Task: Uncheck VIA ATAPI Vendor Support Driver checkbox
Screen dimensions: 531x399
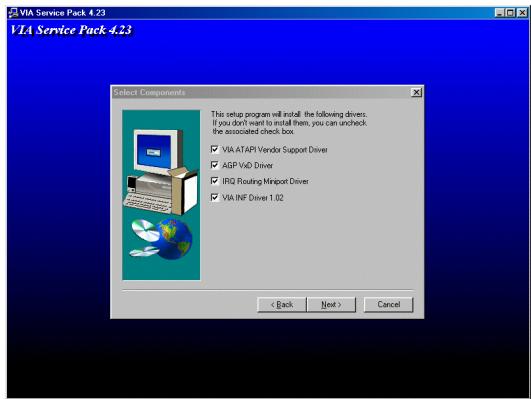Action: coord(215,149)
